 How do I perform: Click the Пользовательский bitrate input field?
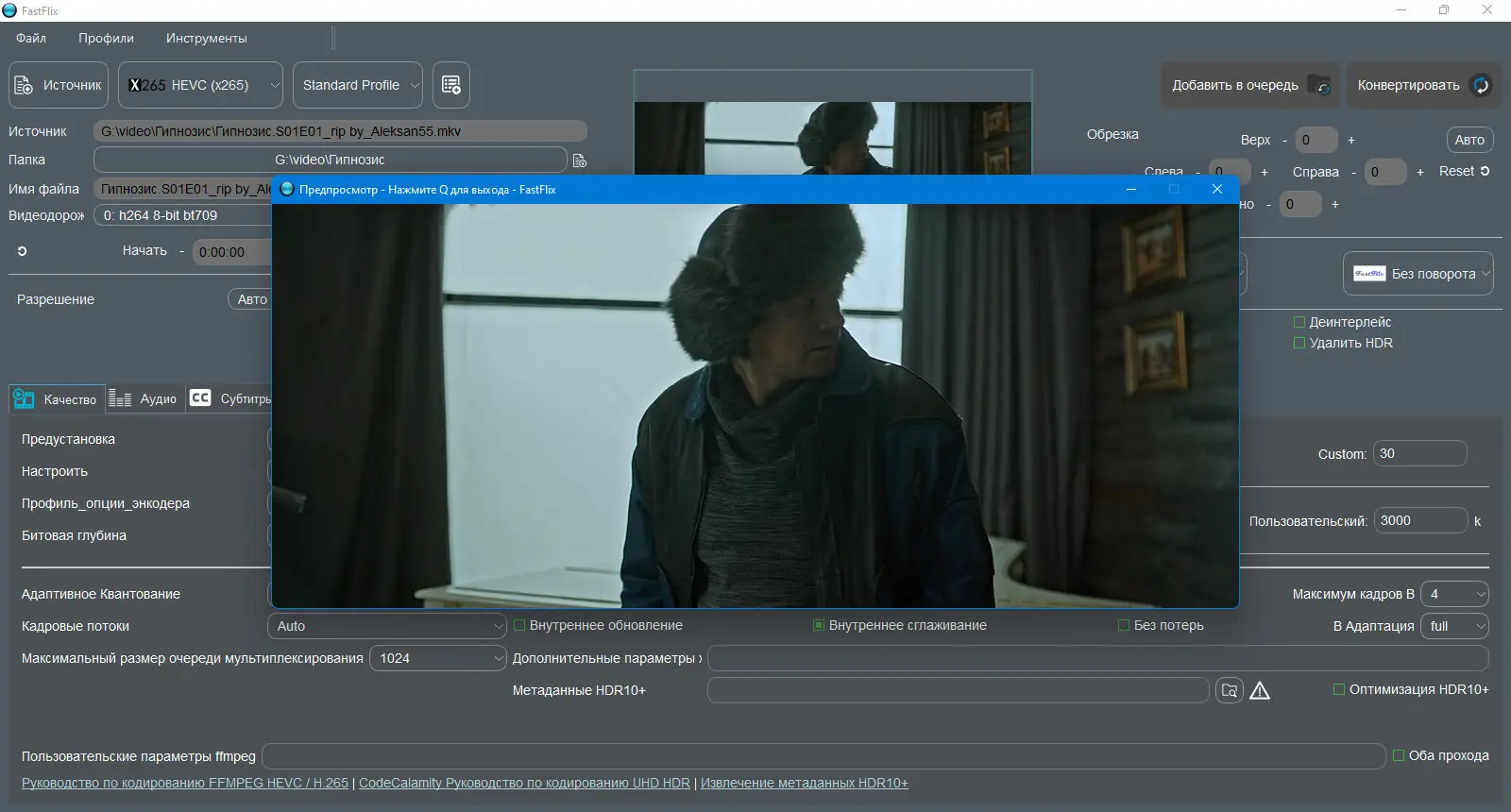[1419, 520]
